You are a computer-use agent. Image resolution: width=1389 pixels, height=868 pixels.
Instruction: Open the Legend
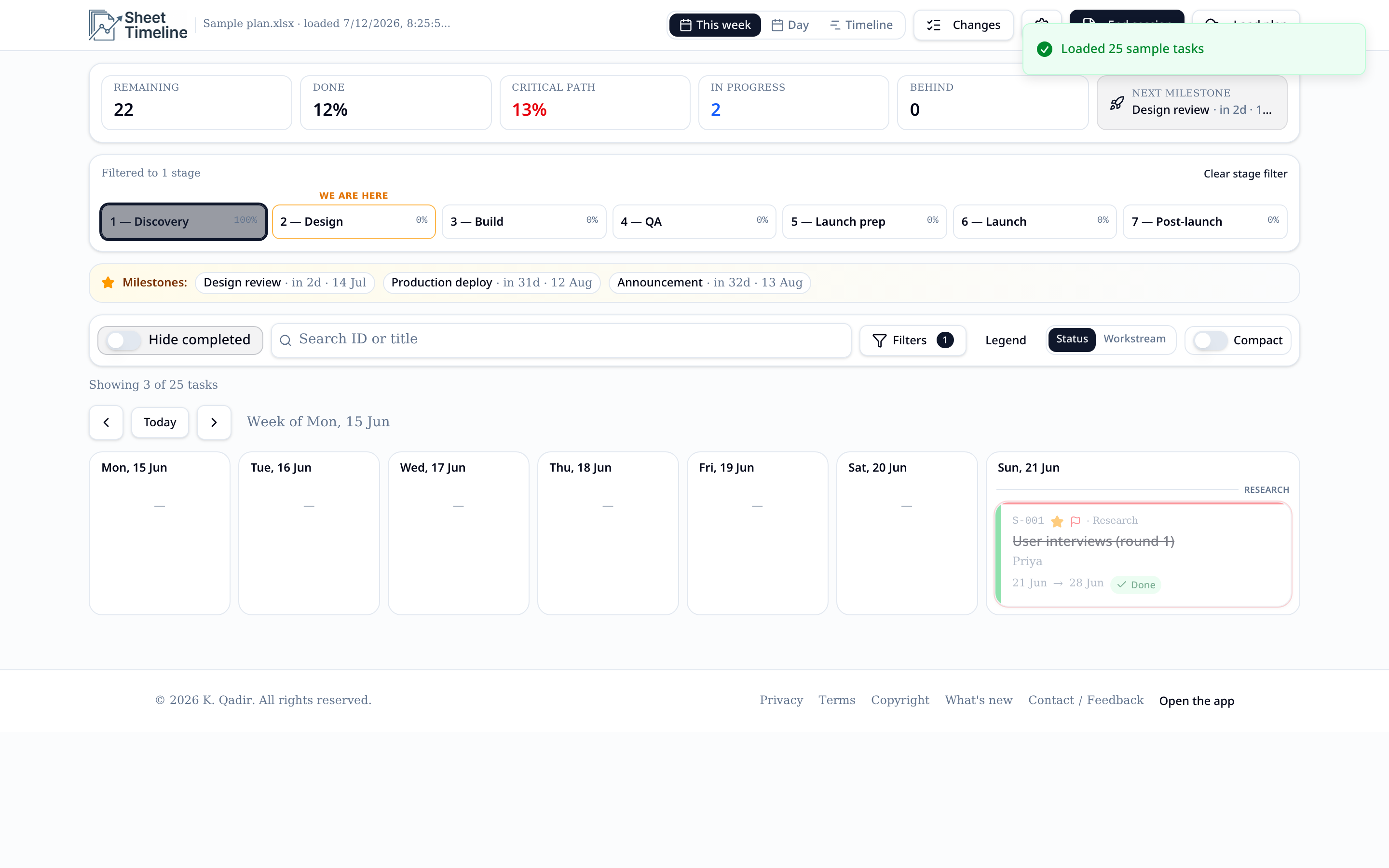click(1005, 340)
